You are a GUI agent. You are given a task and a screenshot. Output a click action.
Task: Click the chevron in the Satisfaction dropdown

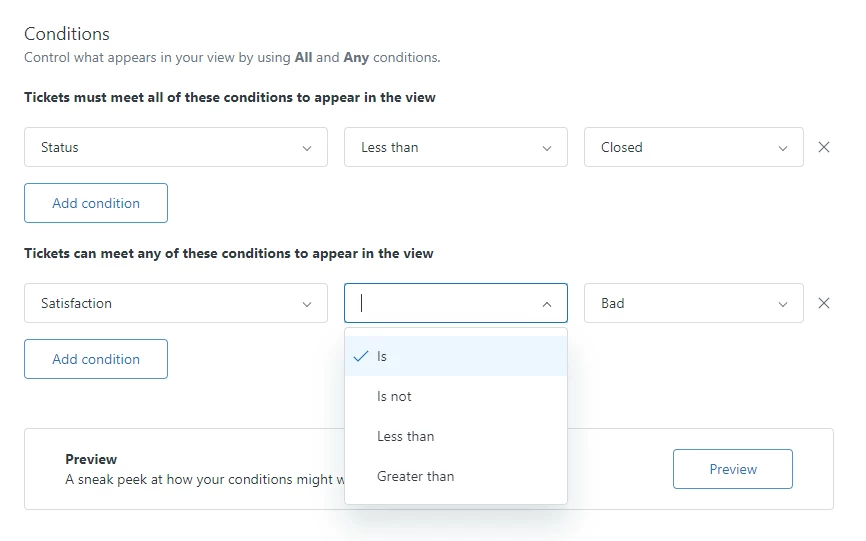[307, 304]
